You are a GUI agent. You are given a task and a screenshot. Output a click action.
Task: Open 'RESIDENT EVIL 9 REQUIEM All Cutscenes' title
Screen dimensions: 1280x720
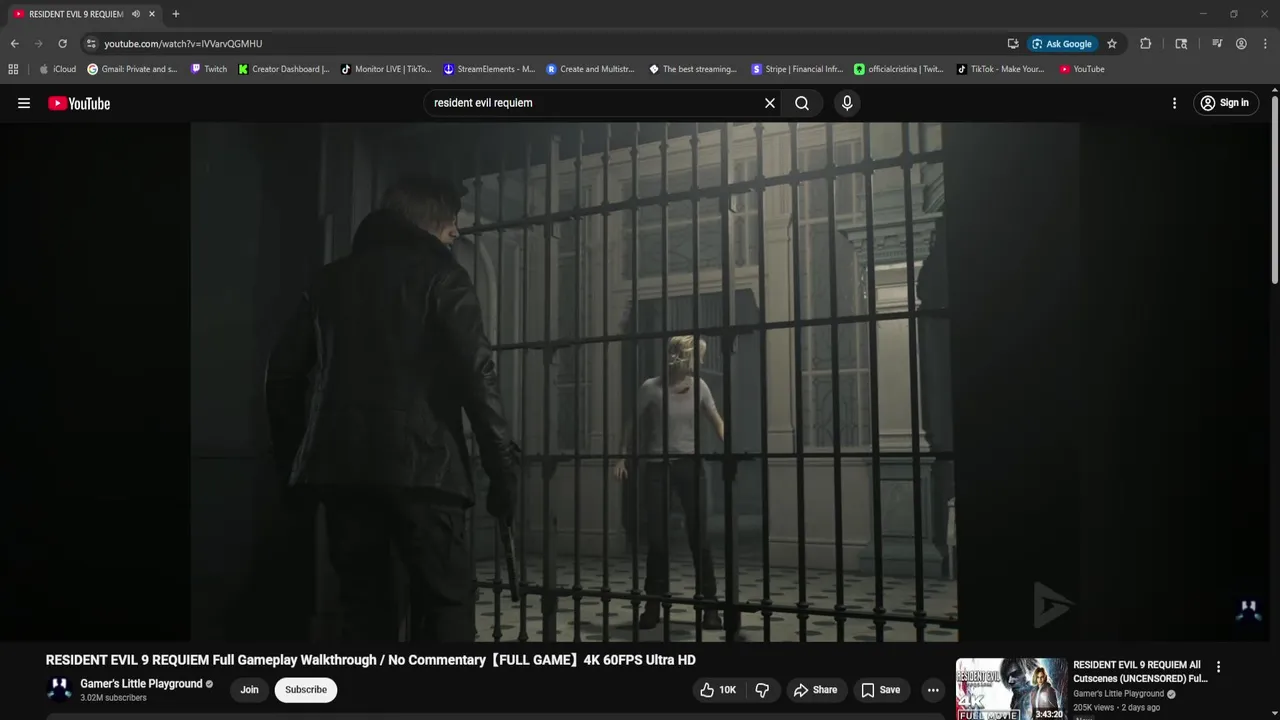point(1140,672)
